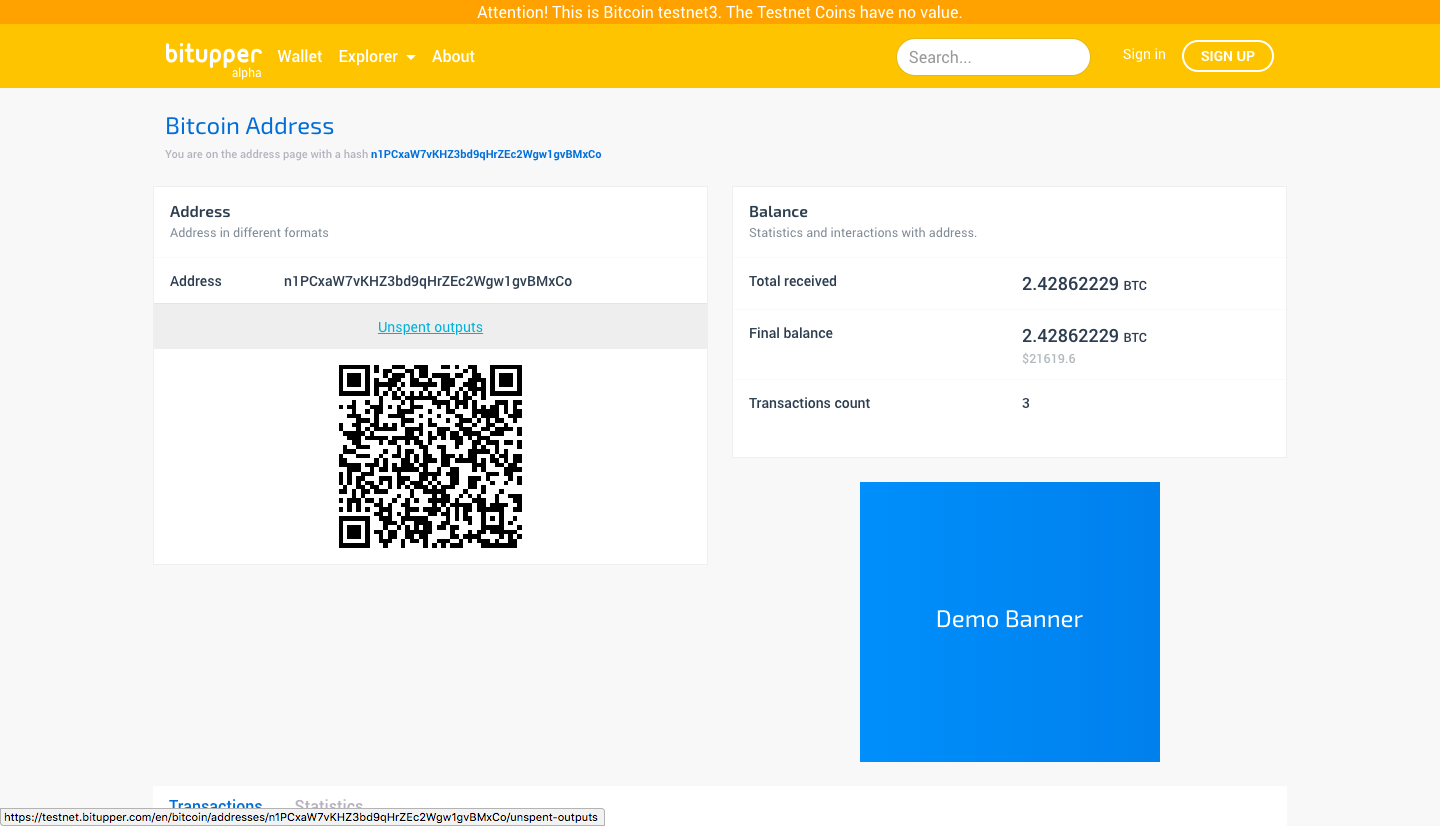Click the Transactions count value 3
The width and height of the screenshot is (1440, 826).
1026,403
